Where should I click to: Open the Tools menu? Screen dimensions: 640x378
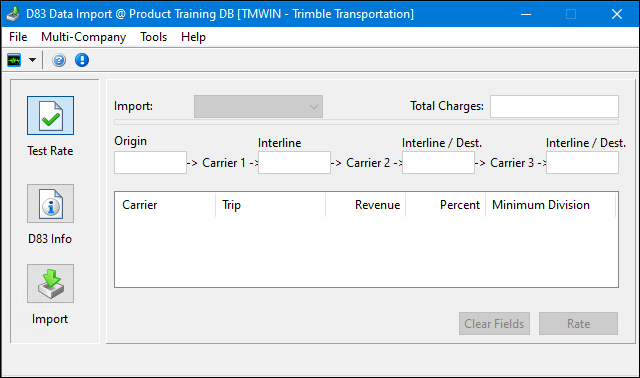[x=154, y=37]
